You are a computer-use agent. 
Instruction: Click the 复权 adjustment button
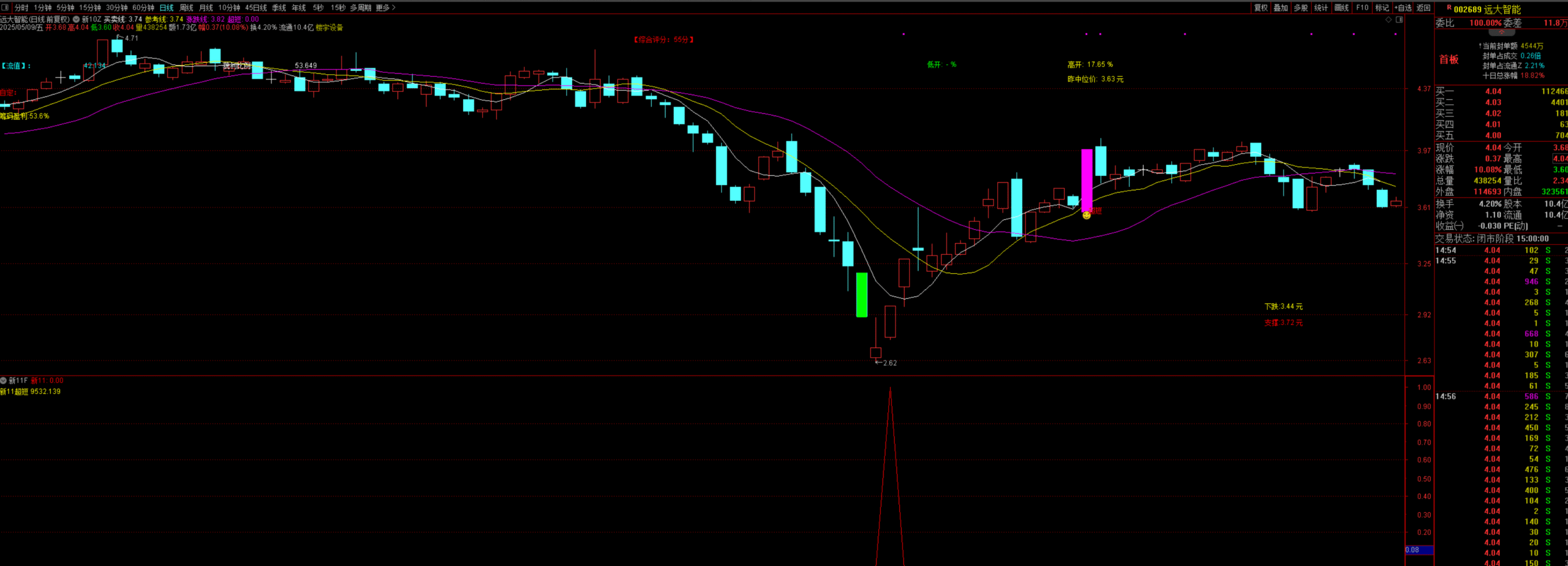pyautogui.click(x=1261, y=7)
